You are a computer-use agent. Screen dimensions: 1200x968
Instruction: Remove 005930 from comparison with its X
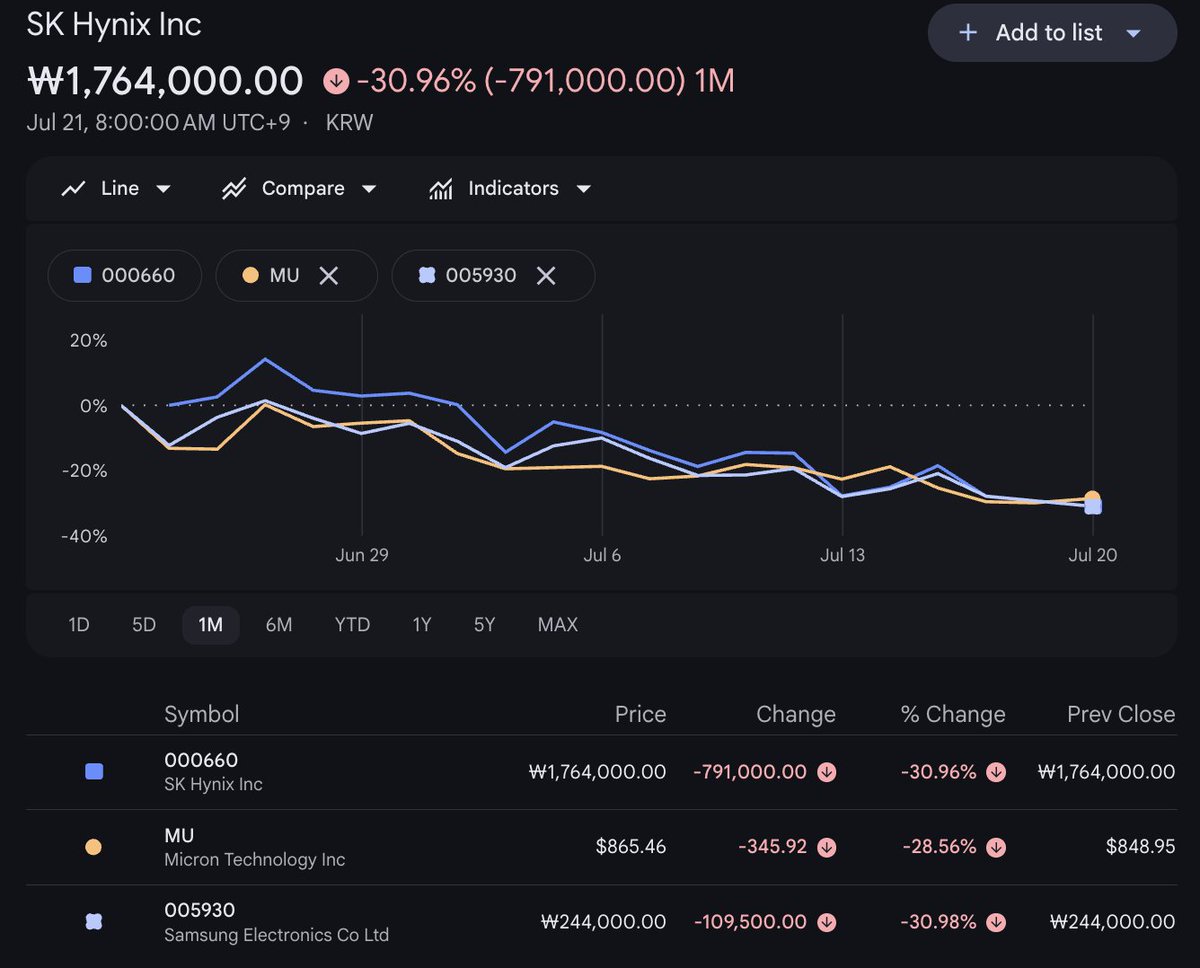click(546, 275)
